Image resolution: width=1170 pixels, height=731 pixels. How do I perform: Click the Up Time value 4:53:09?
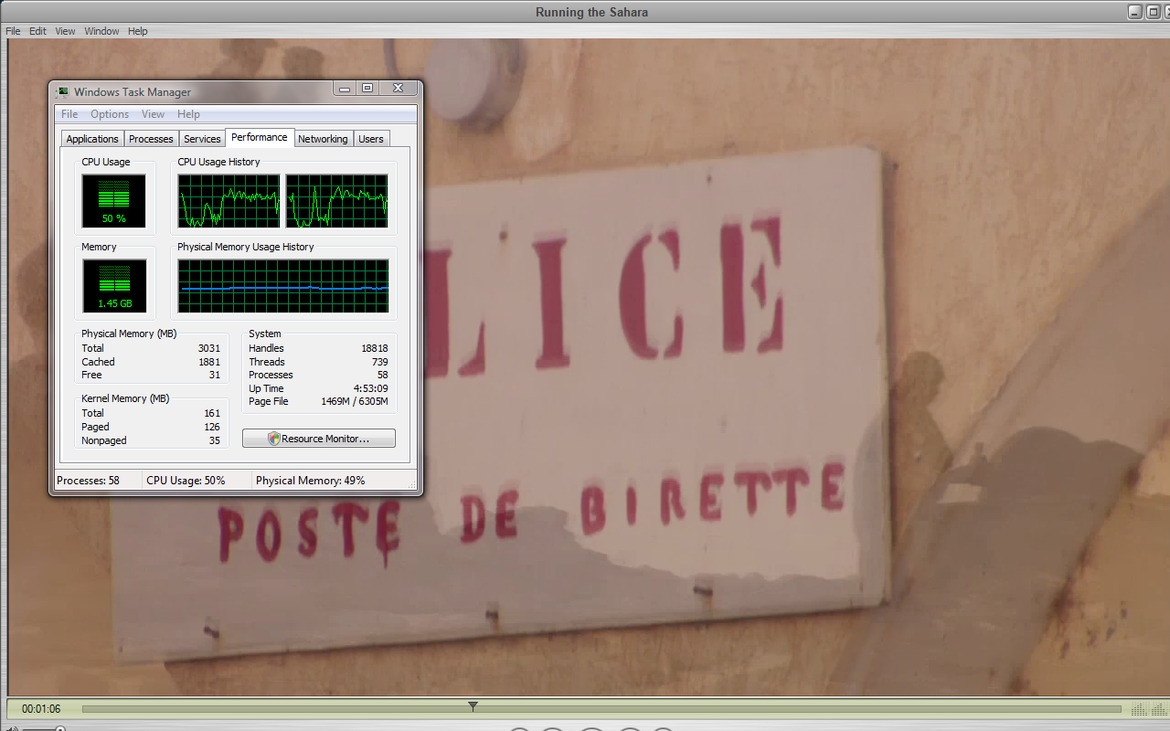[371, 389]
